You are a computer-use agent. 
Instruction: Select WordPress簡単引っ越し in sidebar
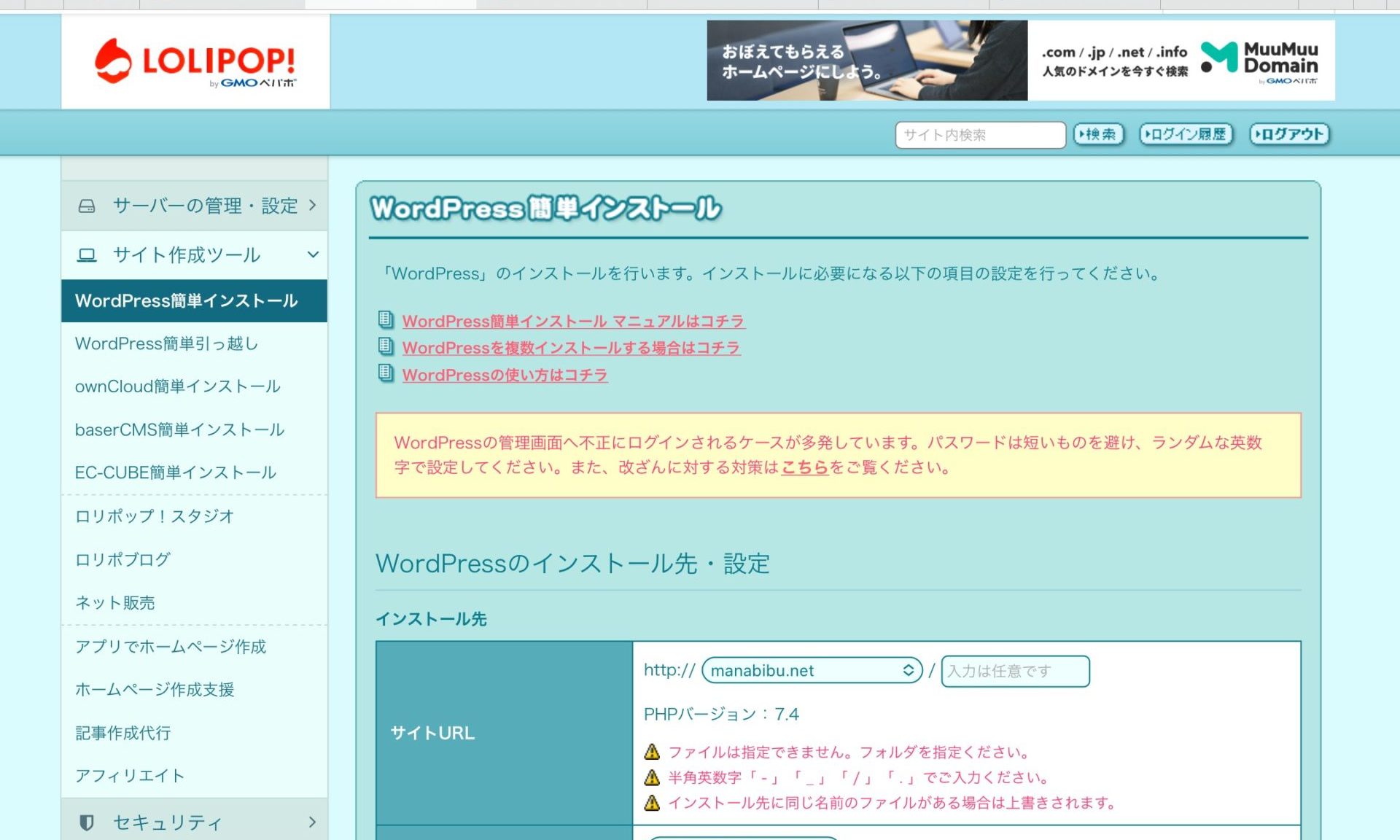[167, 343]
